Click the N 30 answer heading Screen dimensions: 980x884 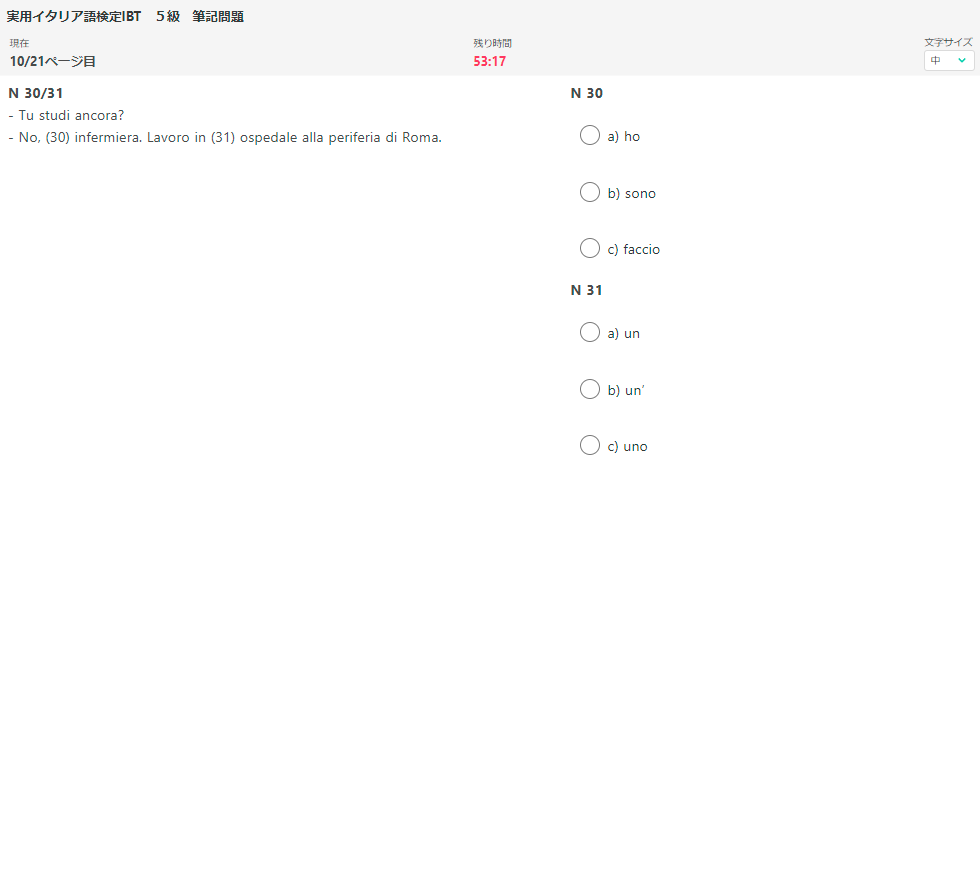click(x=586, y=93)
